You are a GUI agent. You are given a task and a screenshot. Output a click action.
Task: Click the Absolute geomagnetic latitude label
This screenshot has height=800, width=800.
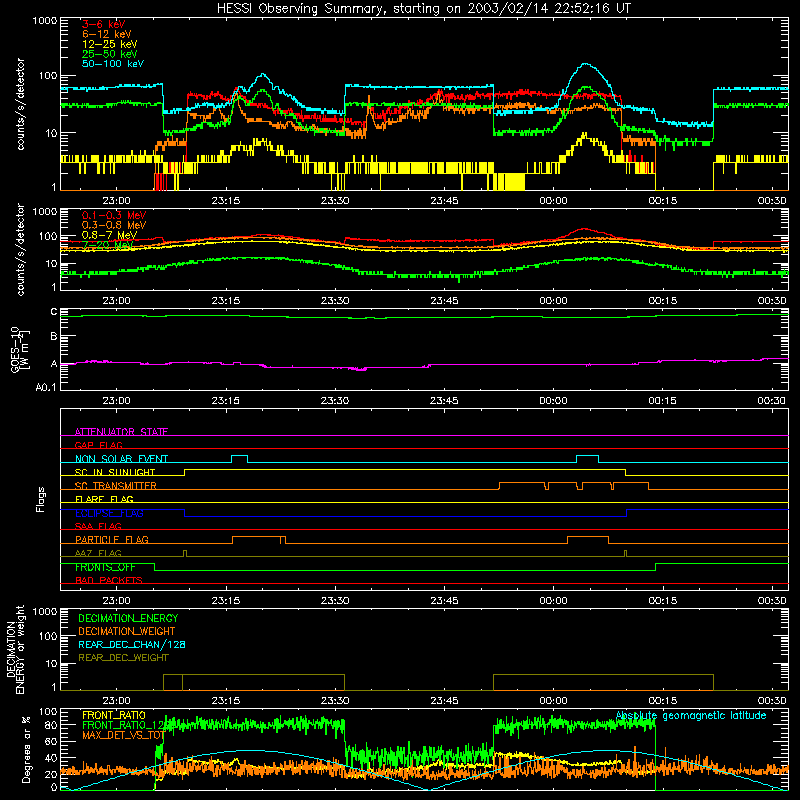[x=691, y=716]
